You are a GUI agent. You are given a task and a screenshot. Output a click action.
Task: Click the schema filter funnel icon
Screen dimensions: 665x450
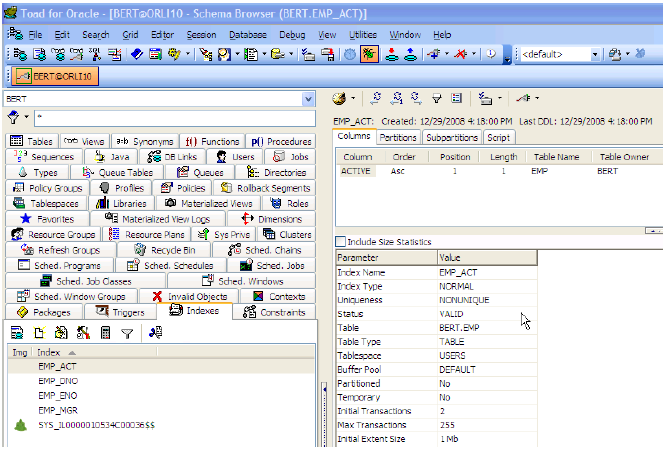(x=14, y=117)
